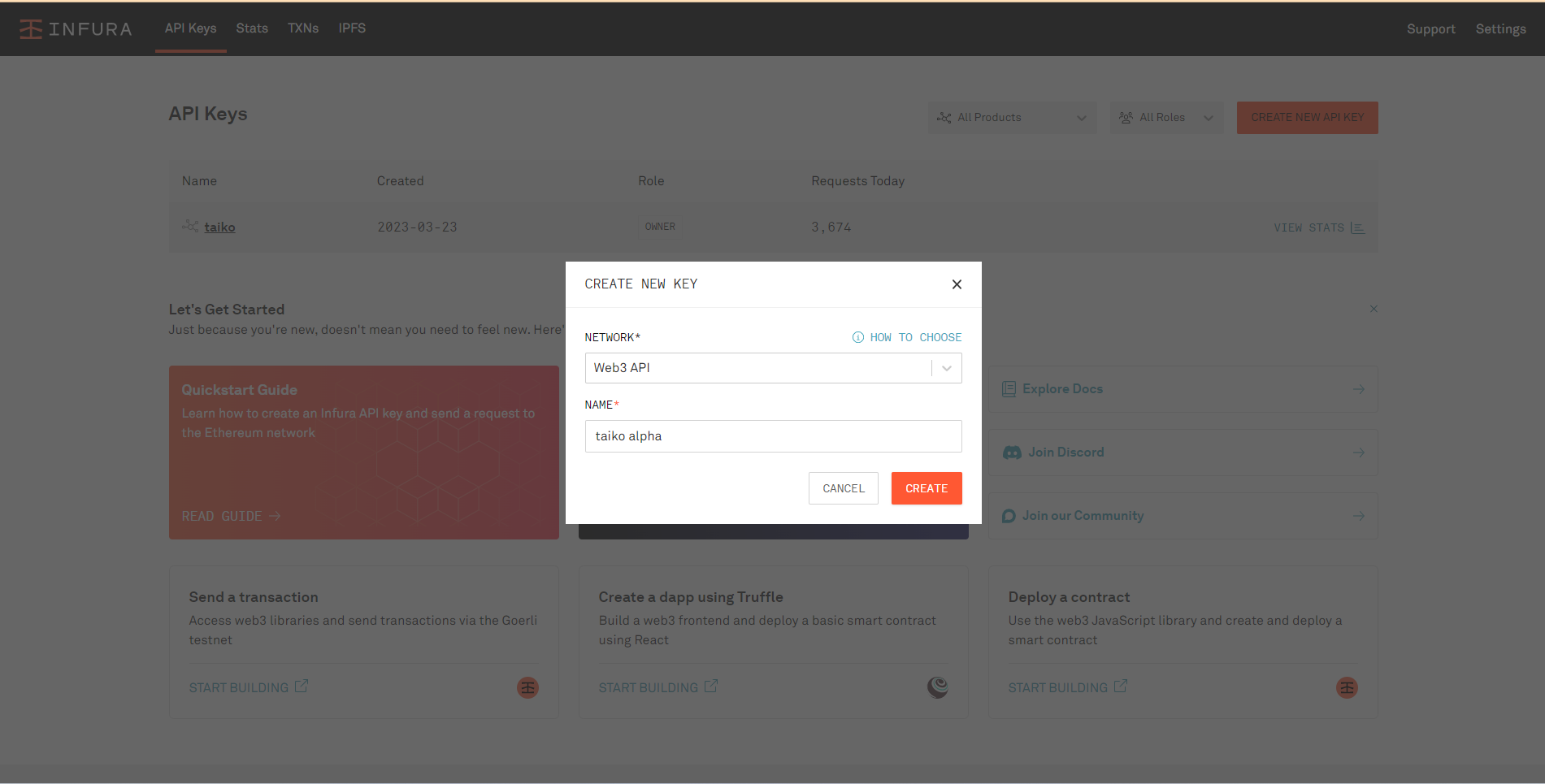
Task: Click Start Building under Deploy a contract
Action: (1067, 687)
